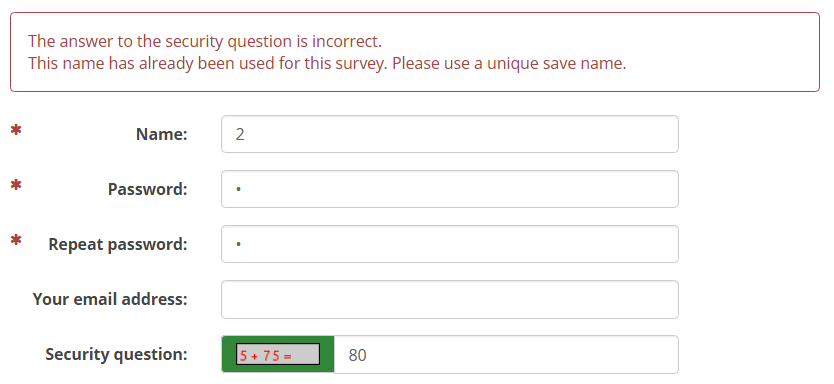Click the empty right area of the red alert box
The image size is (834, 384).
click(723, 52)
